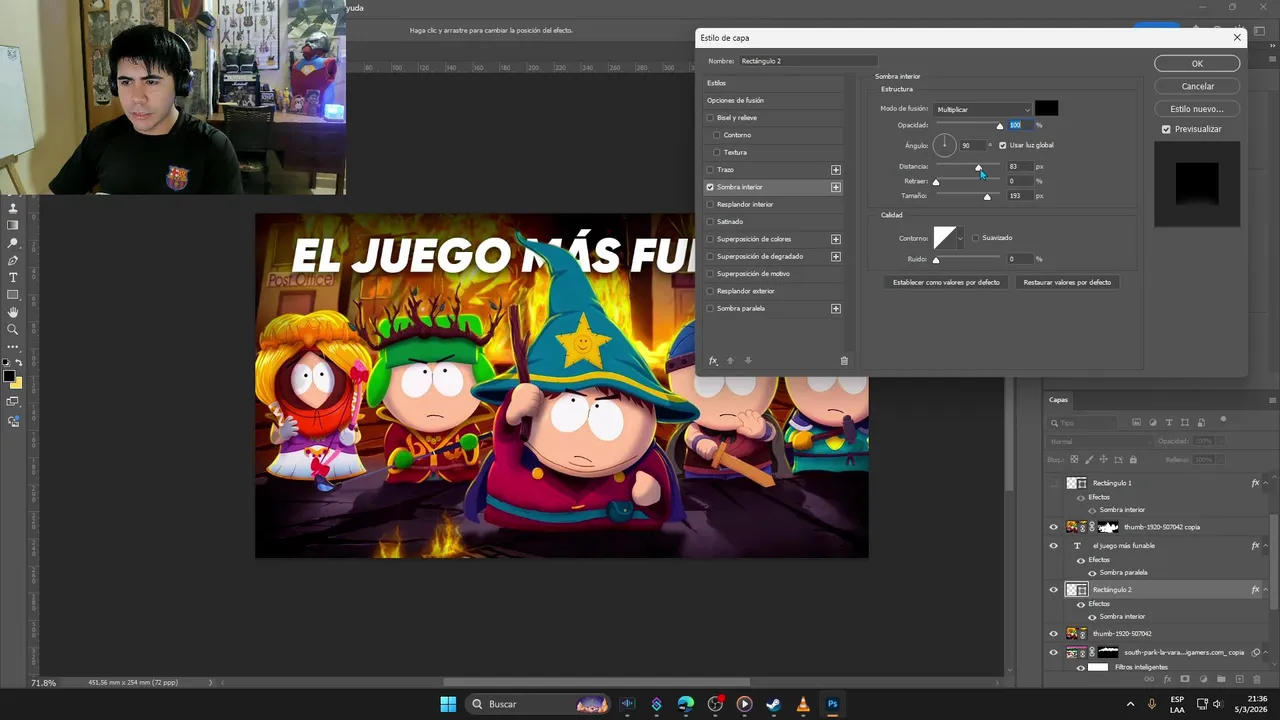This screenshot has width=1280, height=720.
Task: Open Modo de fusión Multiplicar dropdown
Action: pyautogui.click(x=983, y=109)
